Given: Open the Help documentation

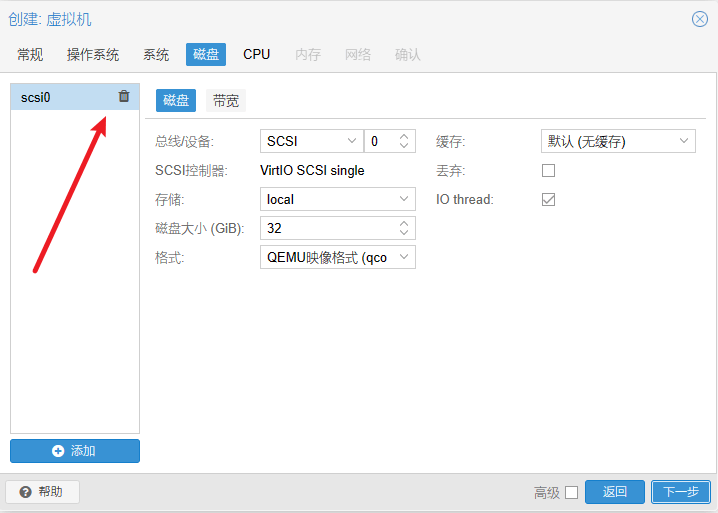Looking at the screenshot, I should 42,492.
